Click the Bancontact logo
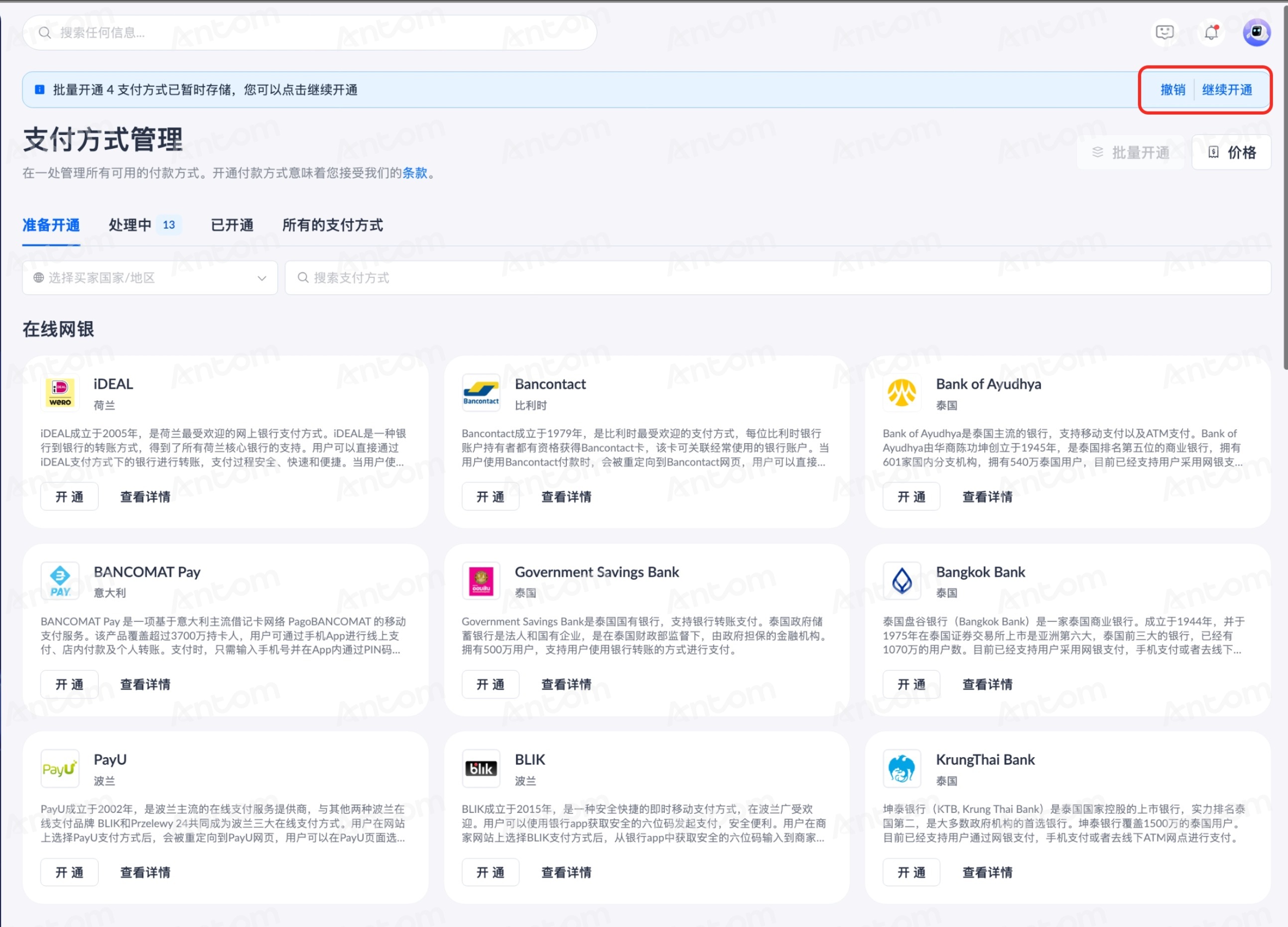 click(481, 393)
